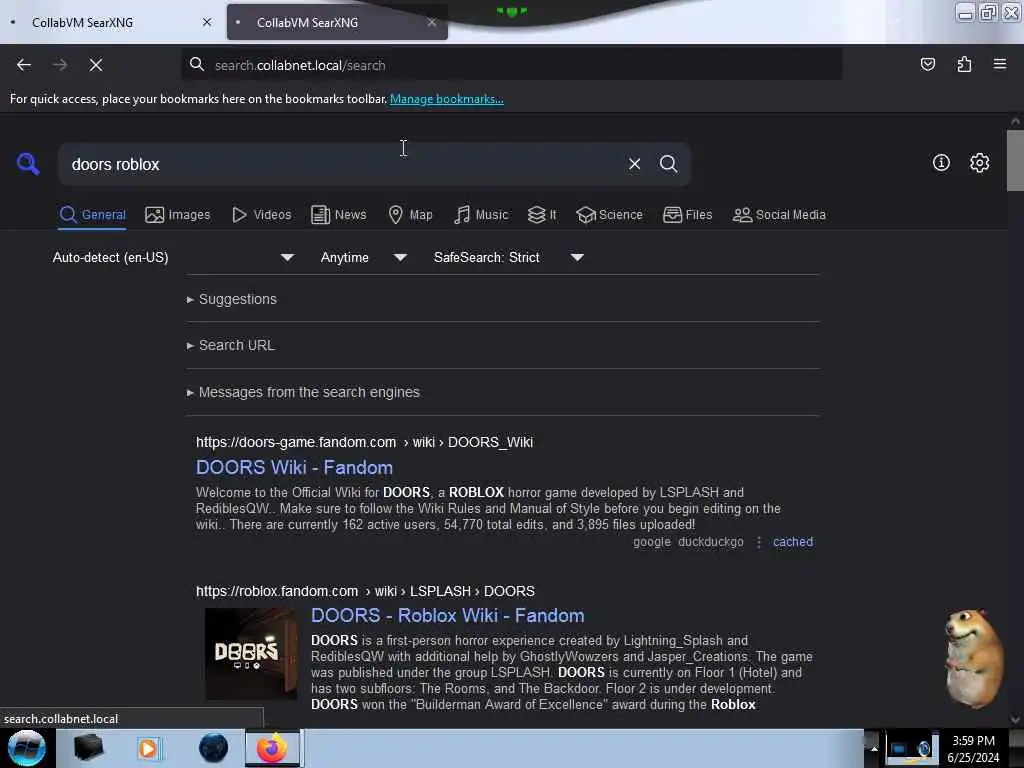Open the About info icon
The height and width of the screenshot is (768, 1024).
(x=941, y=163)
